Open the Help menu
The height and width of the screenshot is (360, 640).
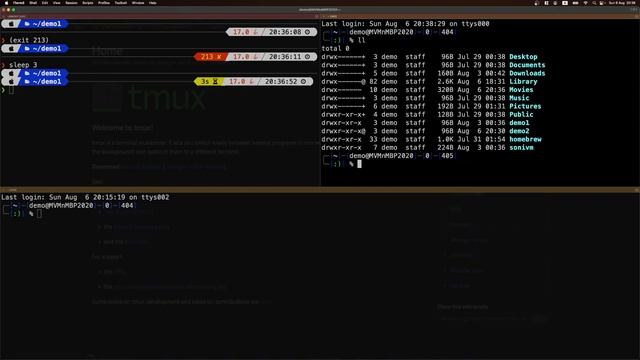(153, 3)
